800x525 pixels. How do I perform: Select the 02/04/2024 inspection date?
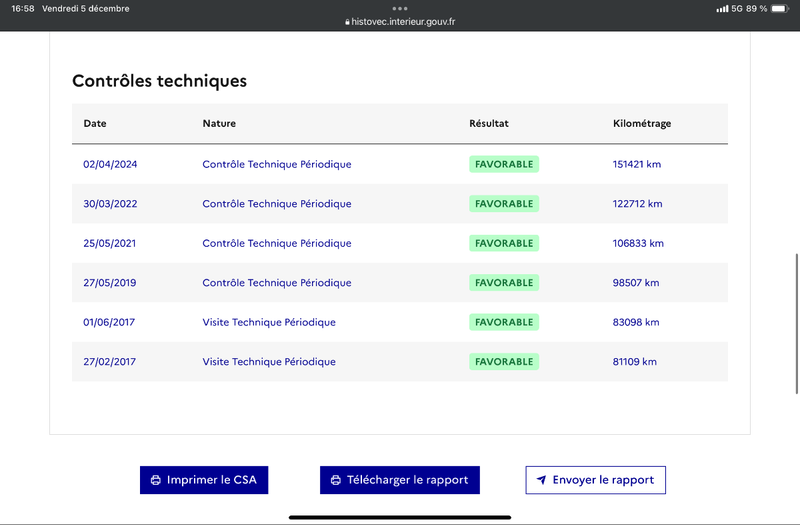click(110, 164)
